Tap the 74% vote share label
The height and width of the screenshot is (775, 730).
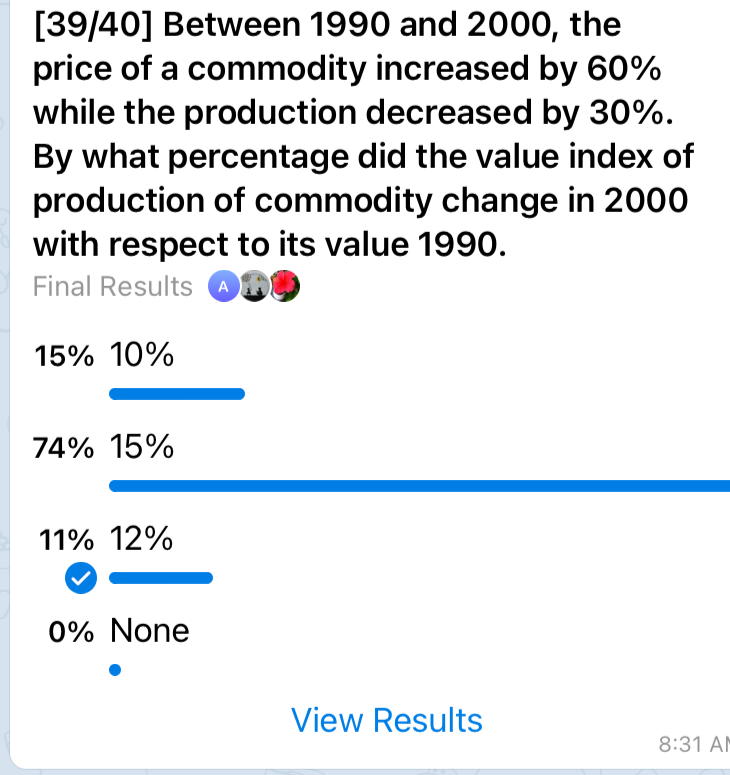pos(64,449)
